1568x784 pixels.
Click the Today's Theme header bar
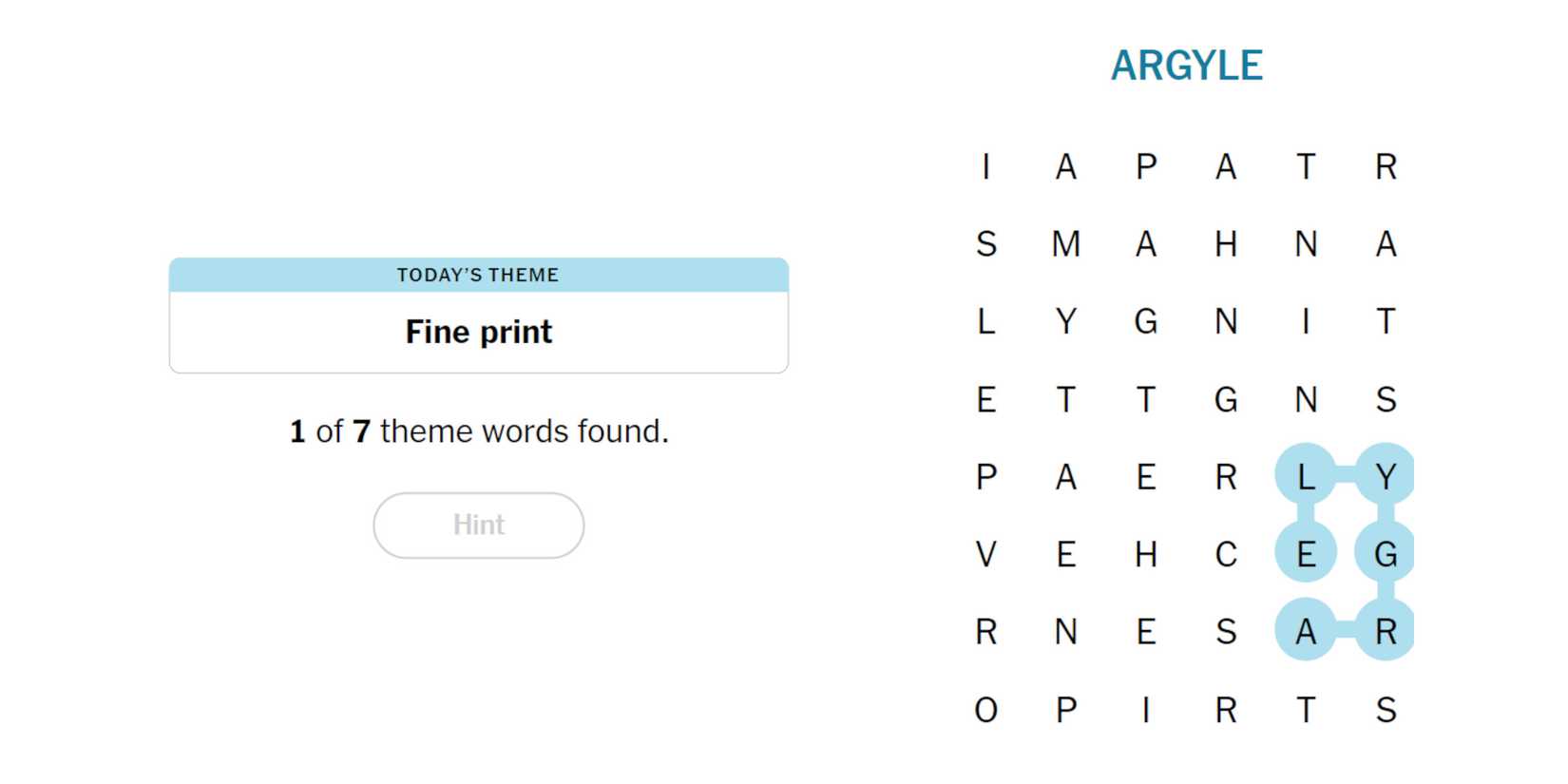[x=478, y=275]
